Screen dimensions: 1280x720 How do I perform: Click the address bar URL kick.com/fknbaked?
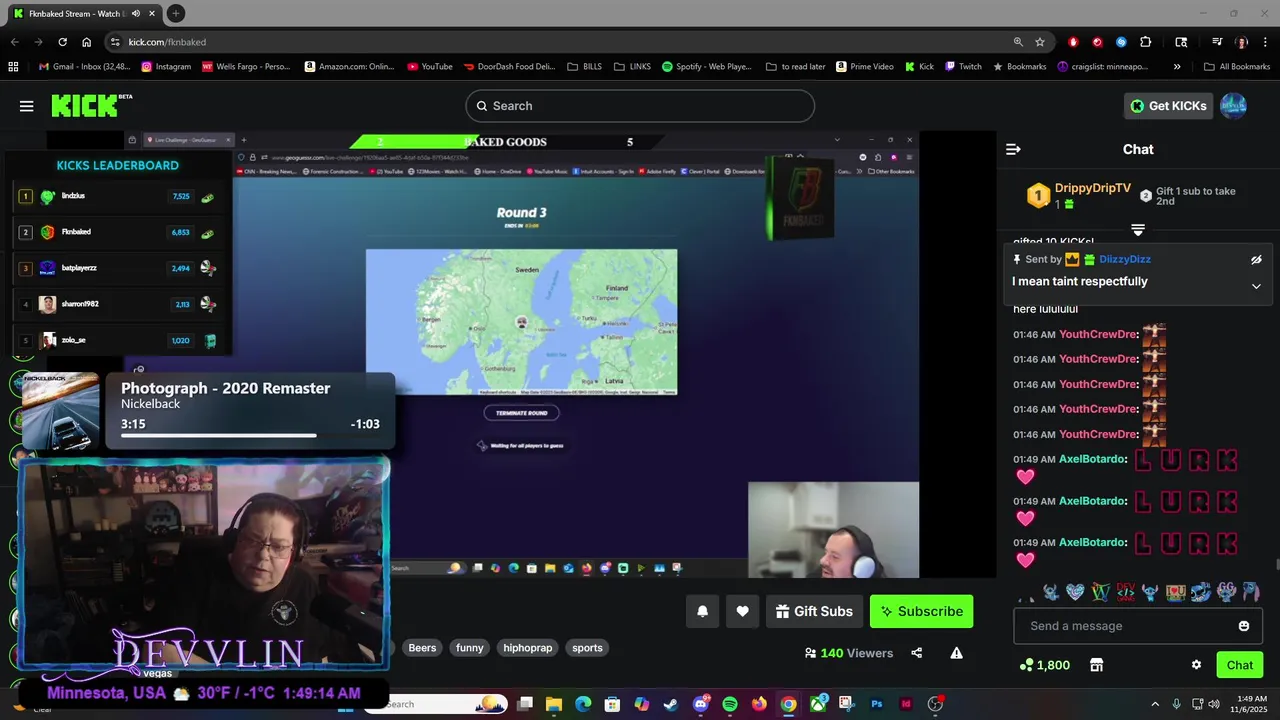[167, 42]
